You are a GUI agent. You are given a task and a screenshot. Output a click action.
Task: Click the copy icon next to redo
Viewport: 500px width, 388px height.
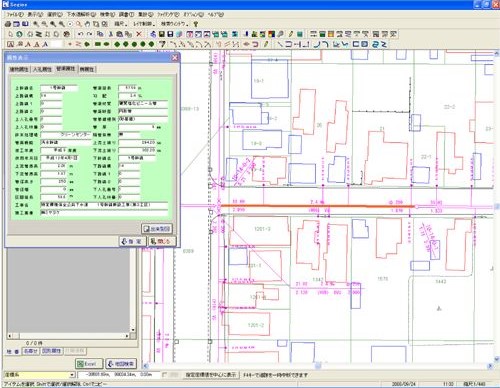coord(100,34)
